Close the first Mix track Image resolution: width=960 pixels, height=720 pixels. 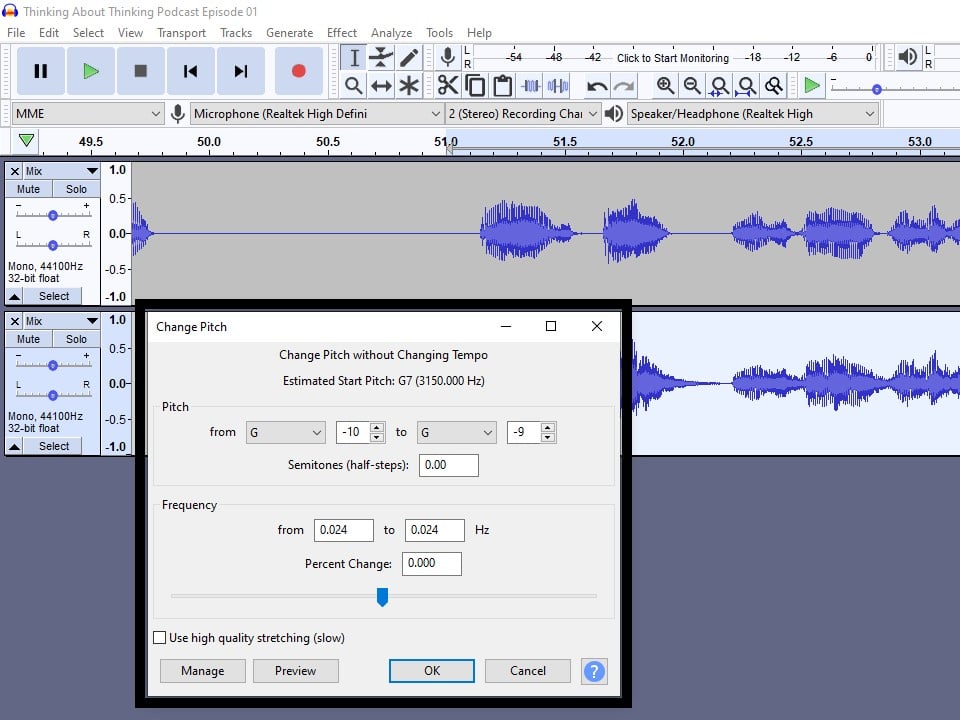(x=15, y=171)
